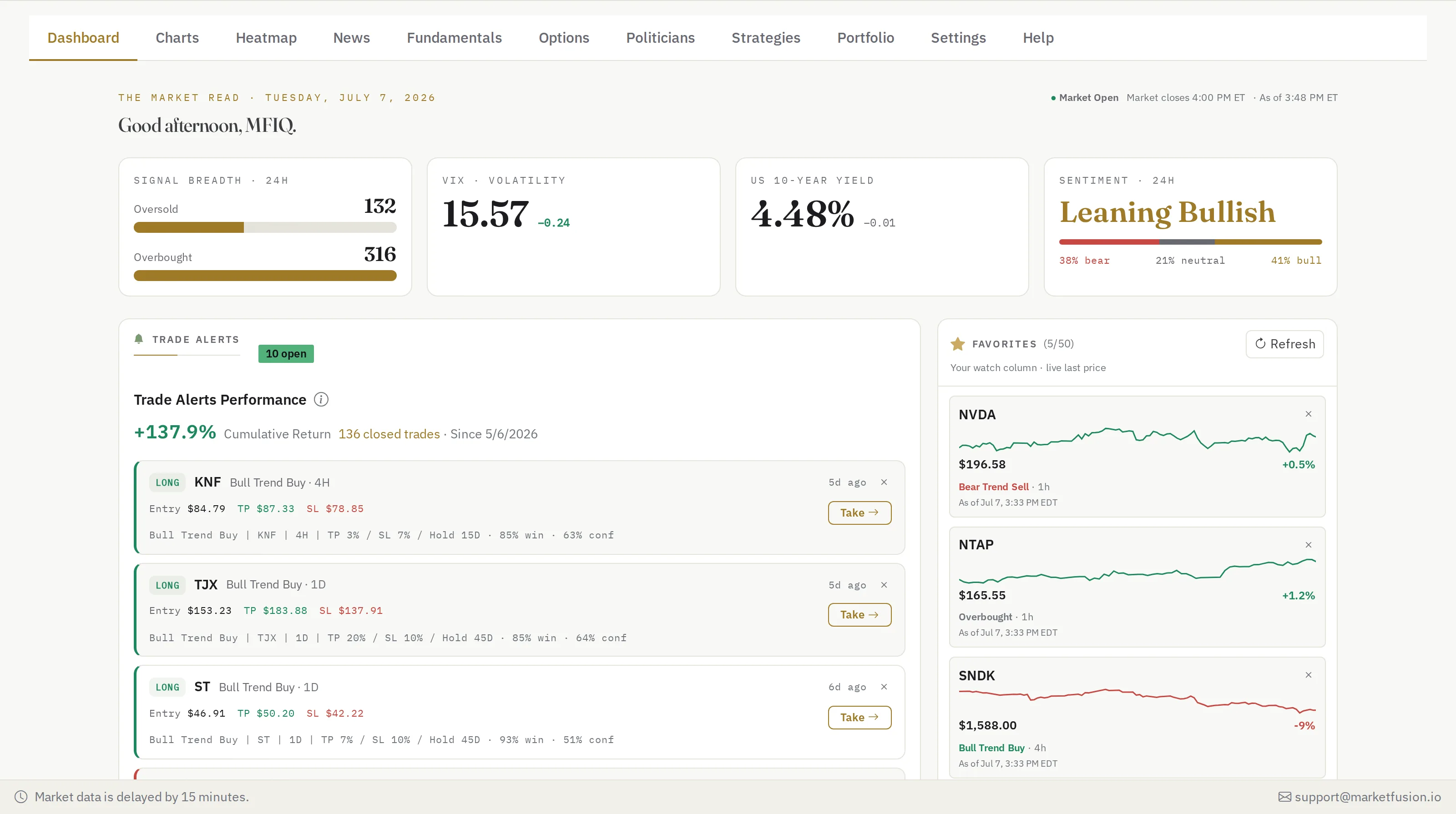
Task: Click the 10-year yield value 4.48%
Action: [802, 214]
